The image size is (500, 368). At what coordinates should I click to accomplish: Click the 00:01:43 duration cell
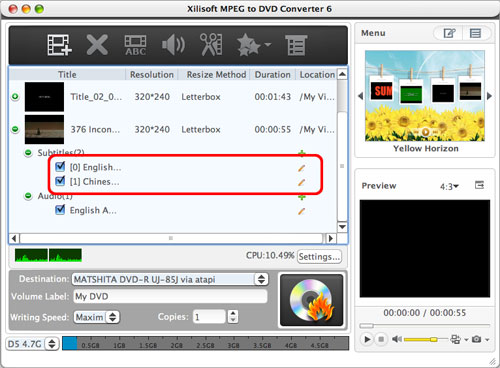(x=272, y=97)
